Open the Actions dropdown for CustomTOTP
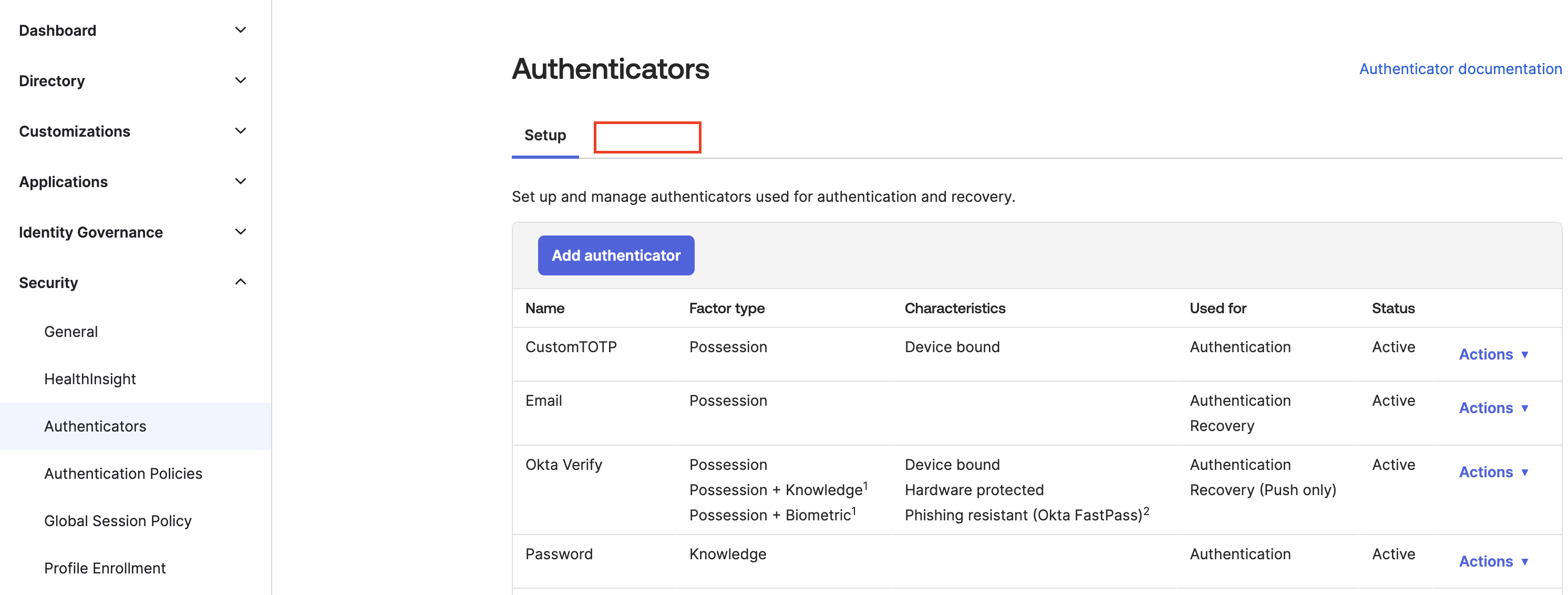Screen dimensions: 1568x595 point(1494,354)
